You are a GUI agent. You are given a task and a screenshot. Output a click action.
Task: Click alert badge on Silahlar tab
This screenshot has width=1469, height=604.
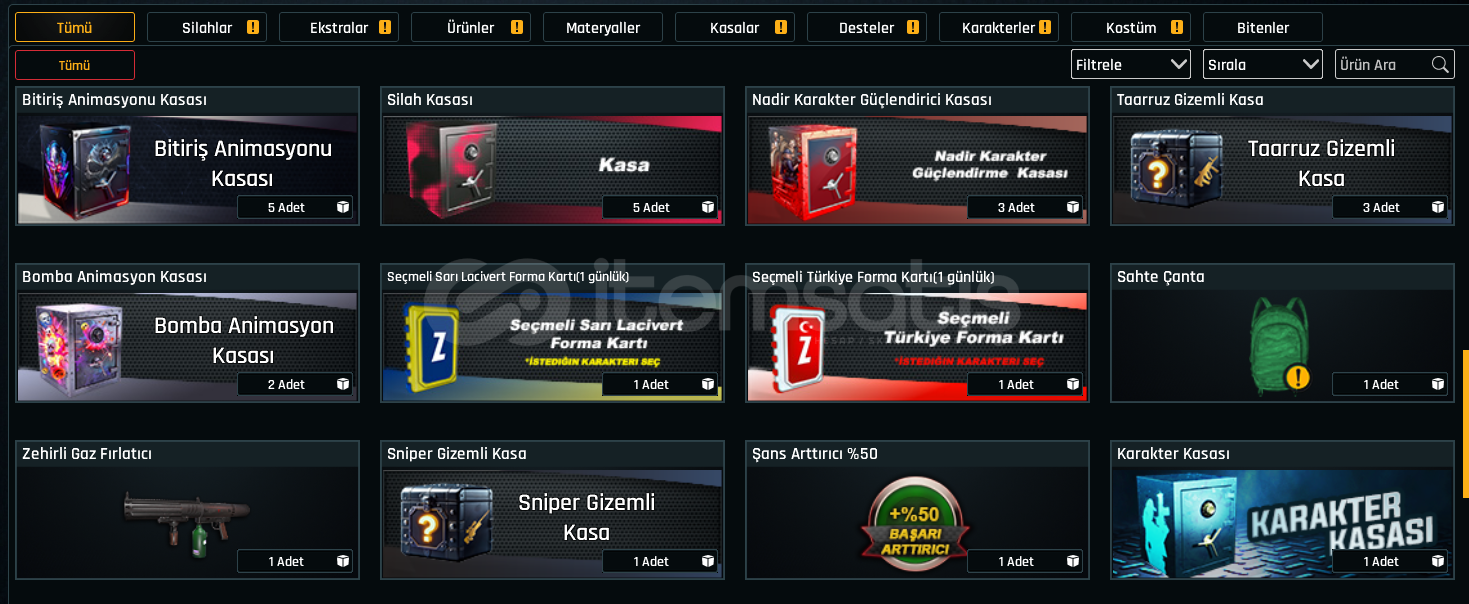[x=253, y=28]
